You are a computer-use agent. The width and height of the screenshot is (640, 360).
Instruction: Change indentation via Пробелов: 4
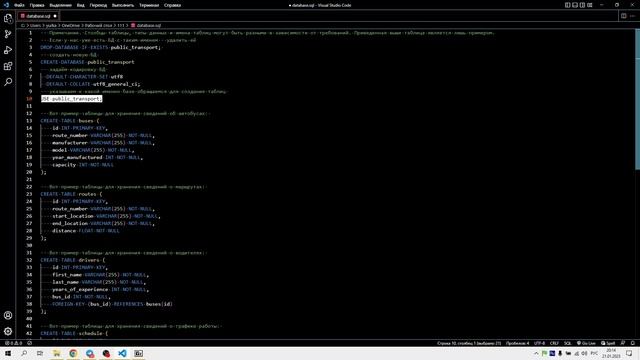(x=517, y=343)
